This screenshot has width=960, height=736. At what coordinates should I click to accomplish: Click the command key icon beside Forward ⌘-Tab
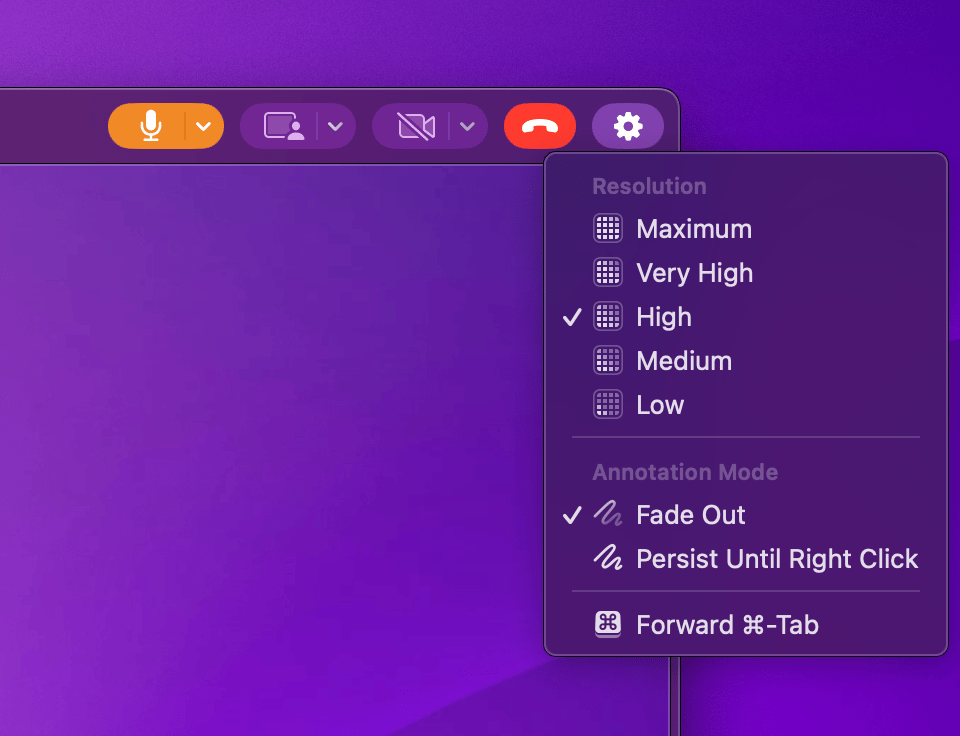click(608, 625)
